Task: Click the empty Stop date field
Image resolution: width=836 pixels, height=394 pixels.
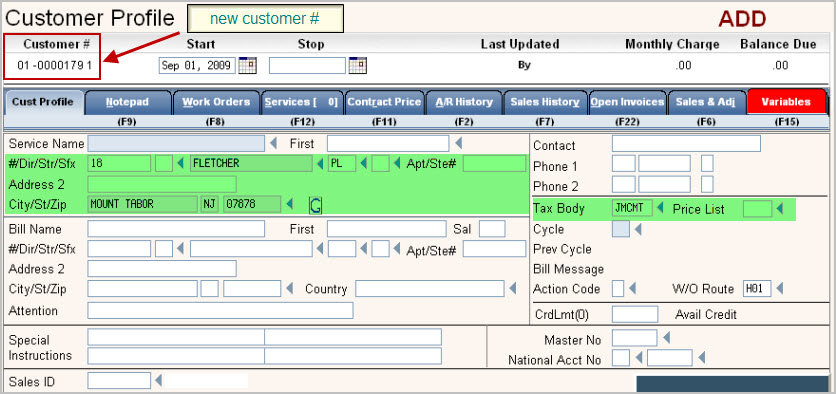Action: coord(307,66)
